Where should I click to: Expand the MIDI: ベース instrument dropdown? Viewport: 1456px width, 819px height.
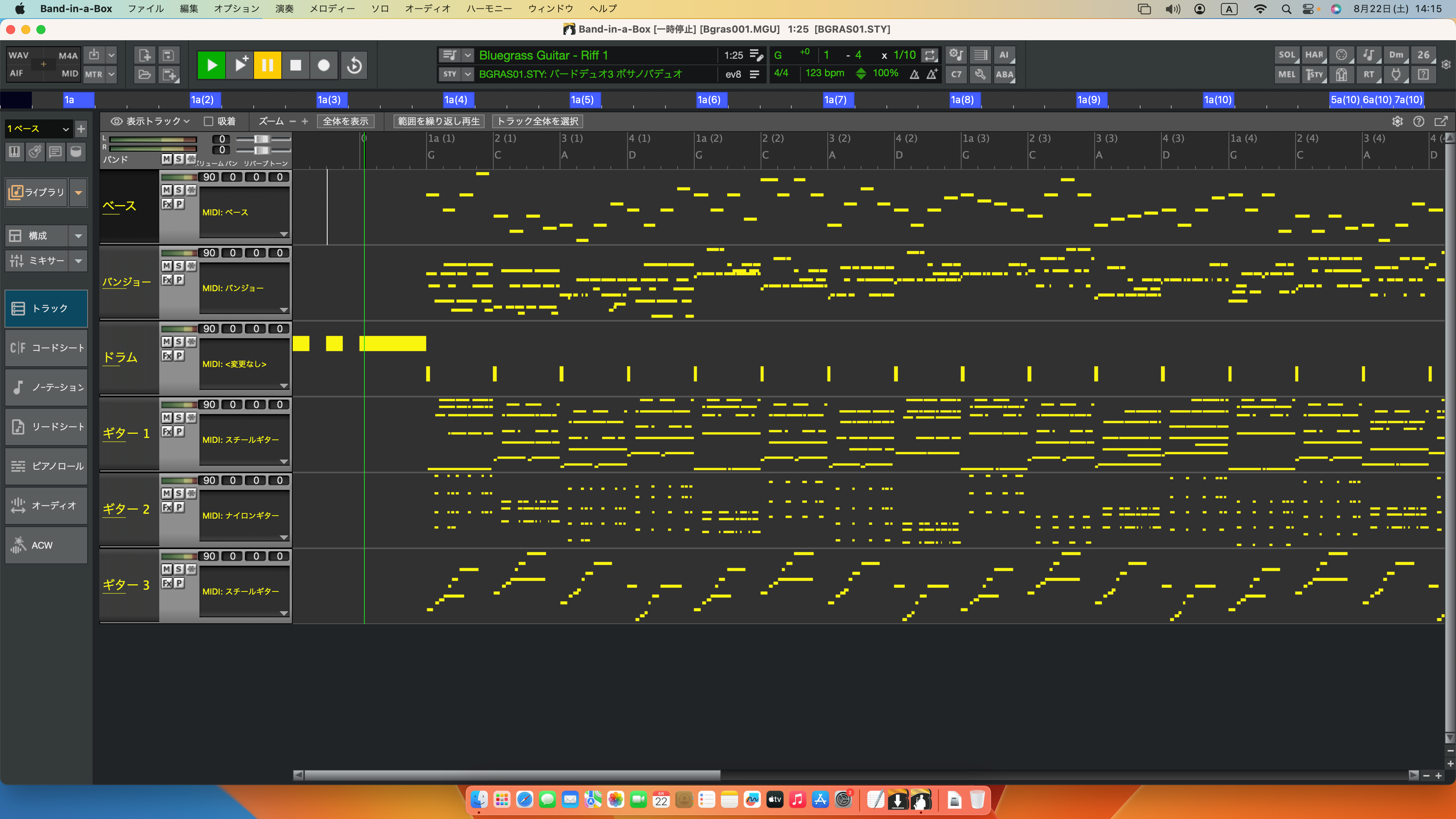[284, 234]
